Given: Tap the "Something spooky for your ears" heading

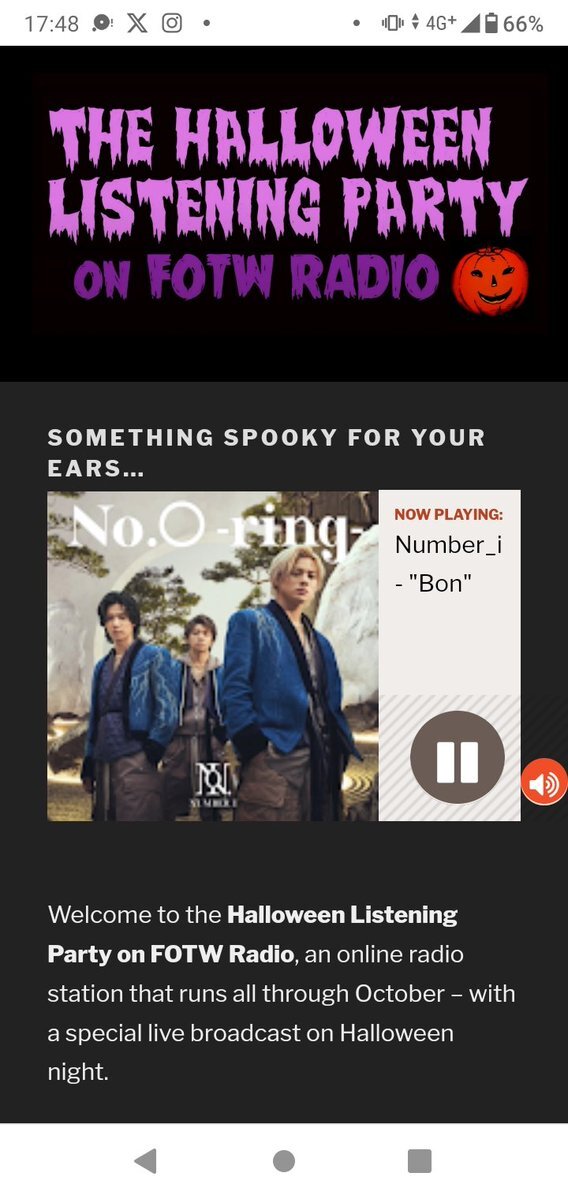Looking at the screenshot, I should click(267, 453).
